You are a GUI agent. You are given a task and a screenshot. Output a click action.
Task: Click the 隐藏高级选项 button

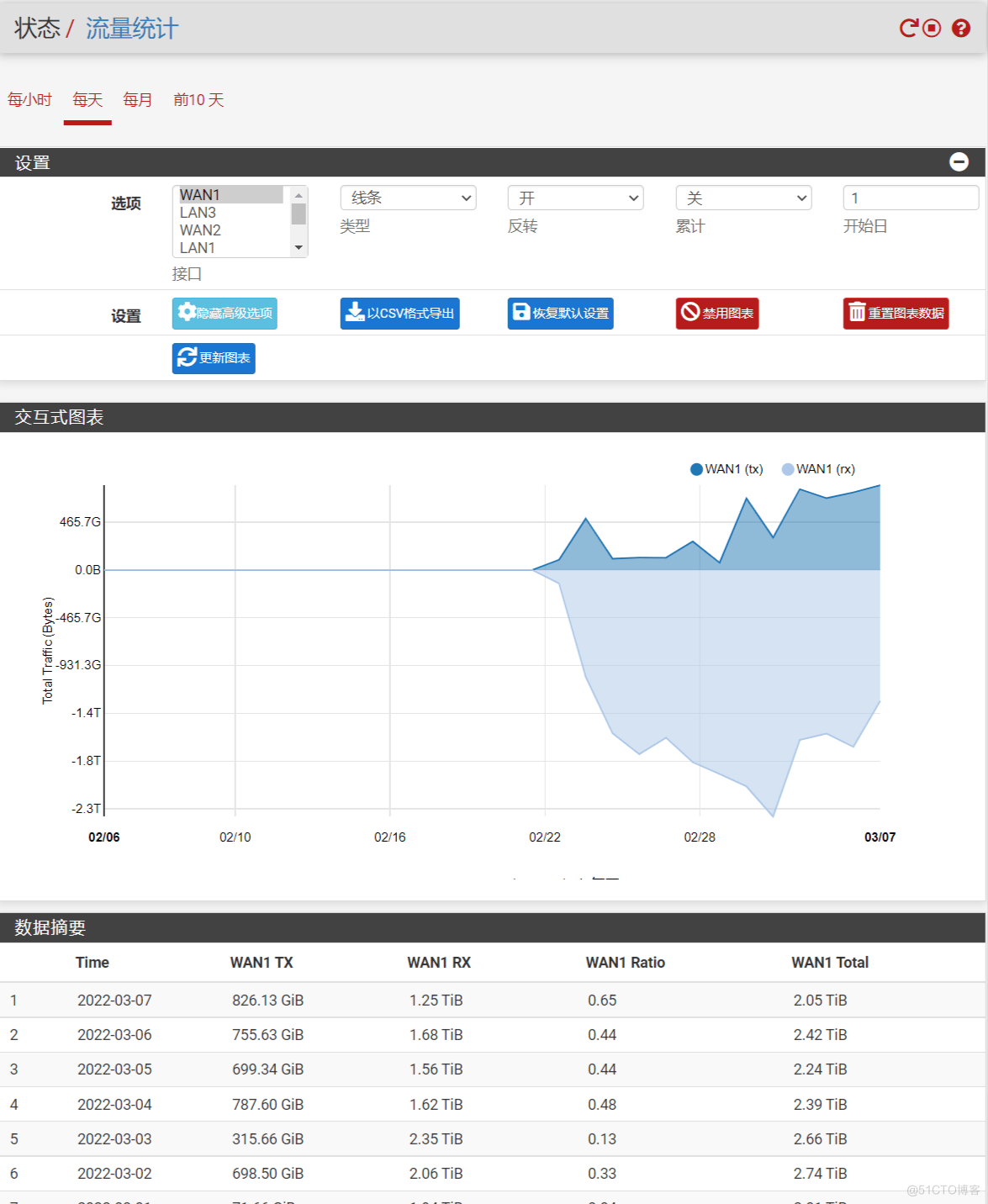pyautogui.click(x=225, y=314)
